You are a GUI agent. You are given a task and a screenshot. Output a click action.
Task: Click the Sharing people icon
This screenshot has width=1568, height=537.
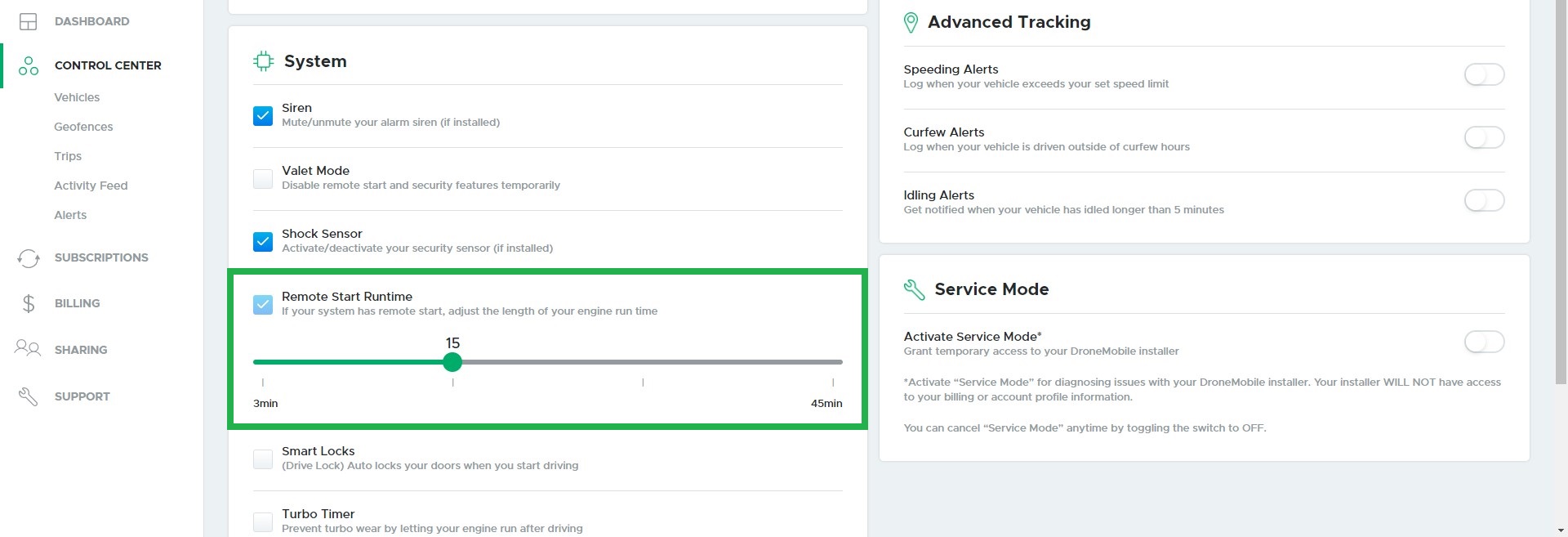point(28,349)
